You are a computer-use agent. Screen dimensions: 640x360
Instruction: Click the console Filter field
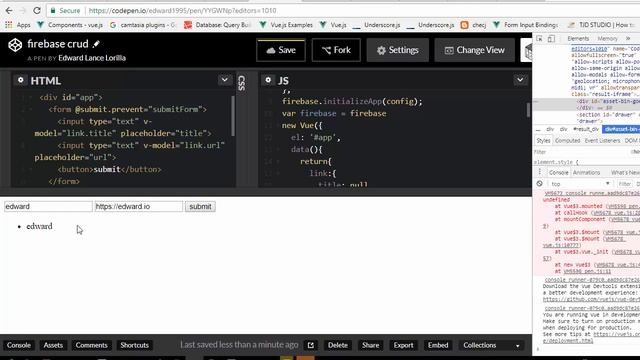click(x=625, y=184)
